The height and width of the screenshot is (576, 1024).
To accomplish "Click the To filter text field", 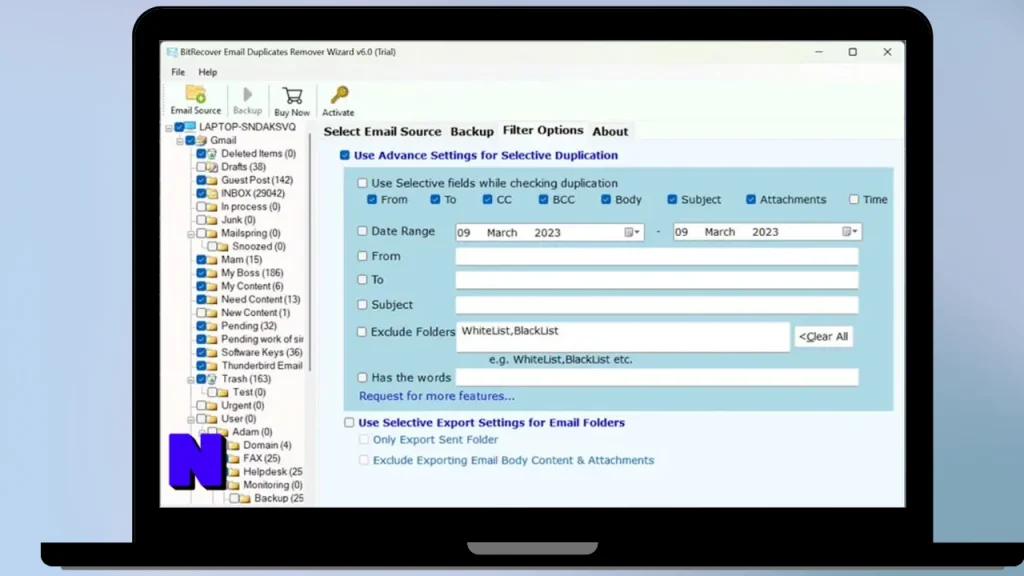I will click(x=657, y=280).
